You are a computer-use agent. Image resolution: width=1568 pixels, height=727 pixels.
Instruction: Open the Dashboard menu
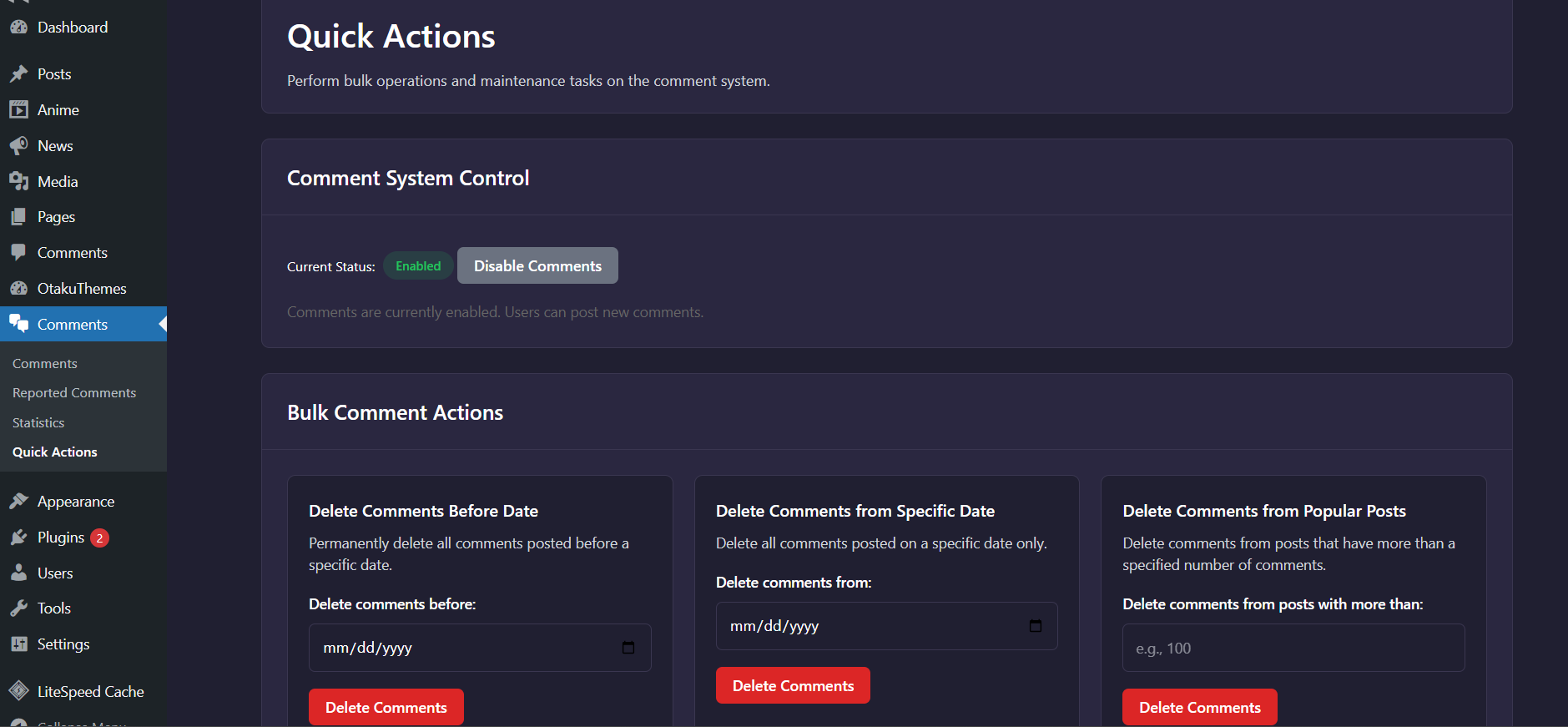click(x=83, y=28)
